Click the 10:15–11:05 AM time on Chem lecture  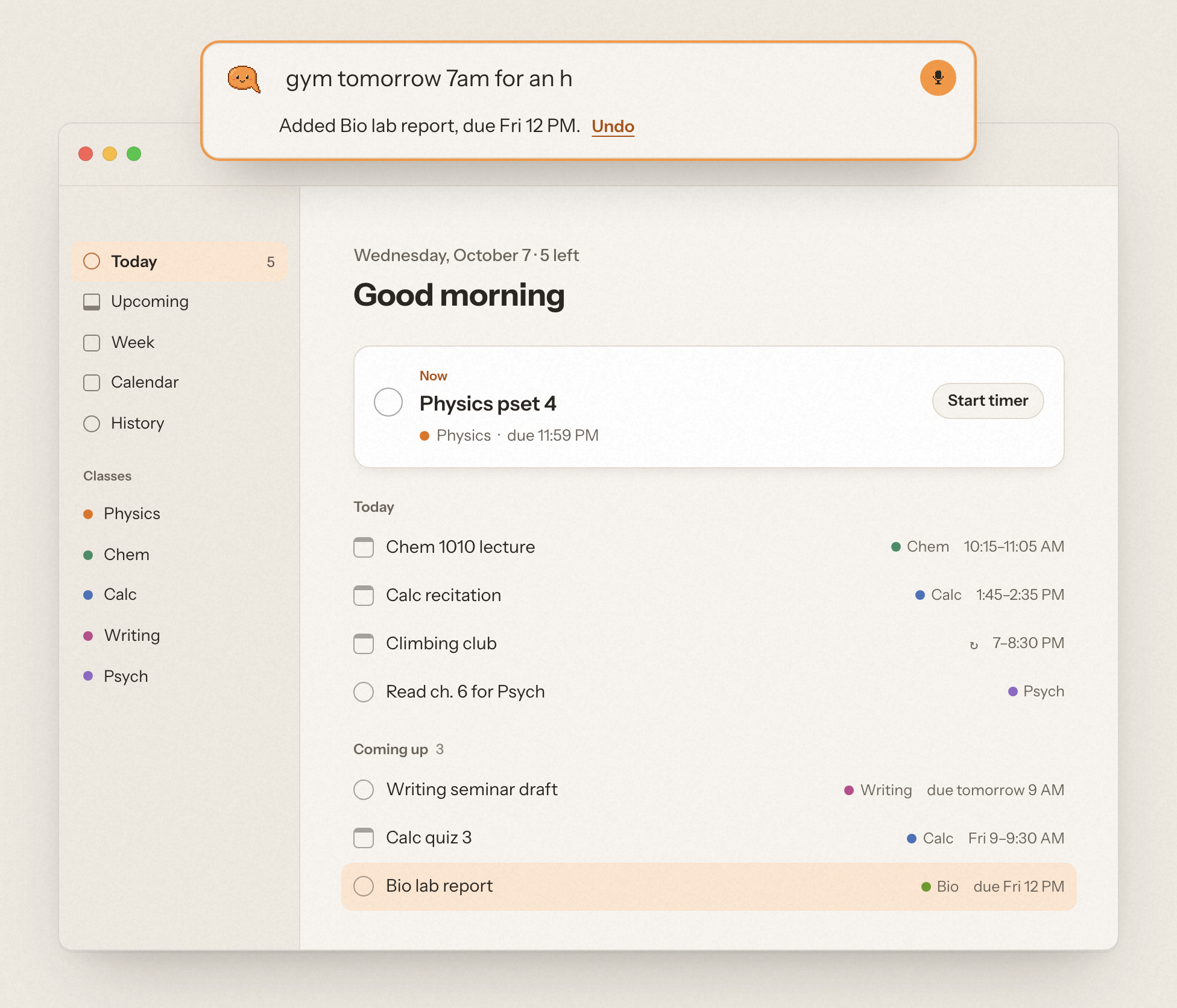(x=1014, y=547)
